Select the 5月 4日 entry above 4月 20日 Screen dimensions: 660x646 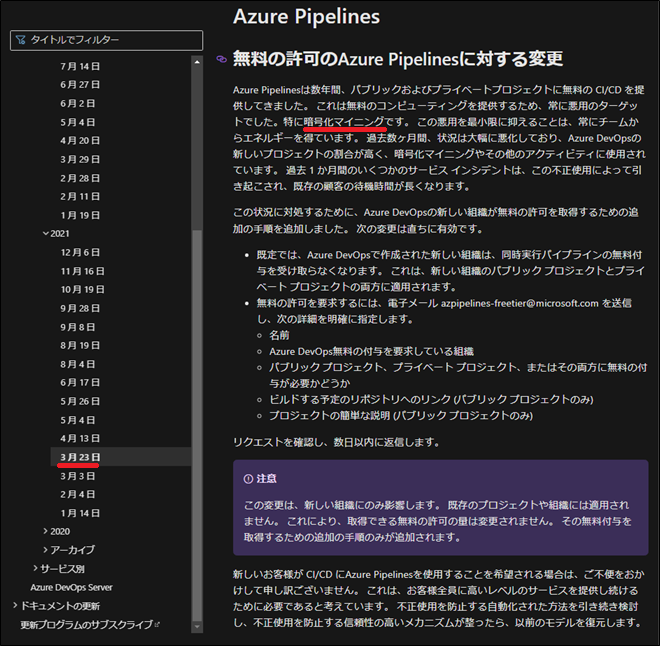77,122
